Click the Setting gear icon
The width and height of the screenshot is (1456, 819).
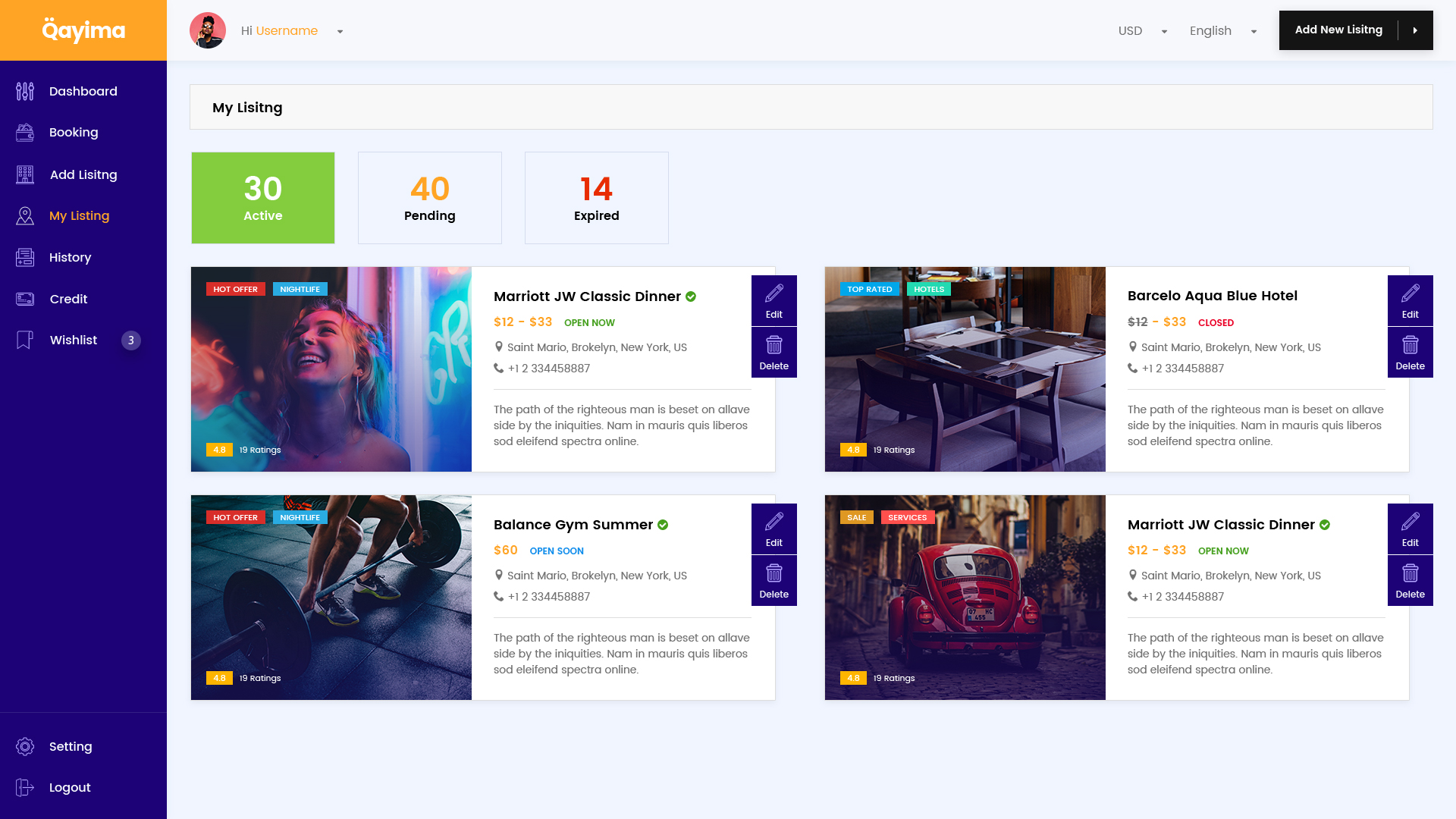tap(25, 746)
